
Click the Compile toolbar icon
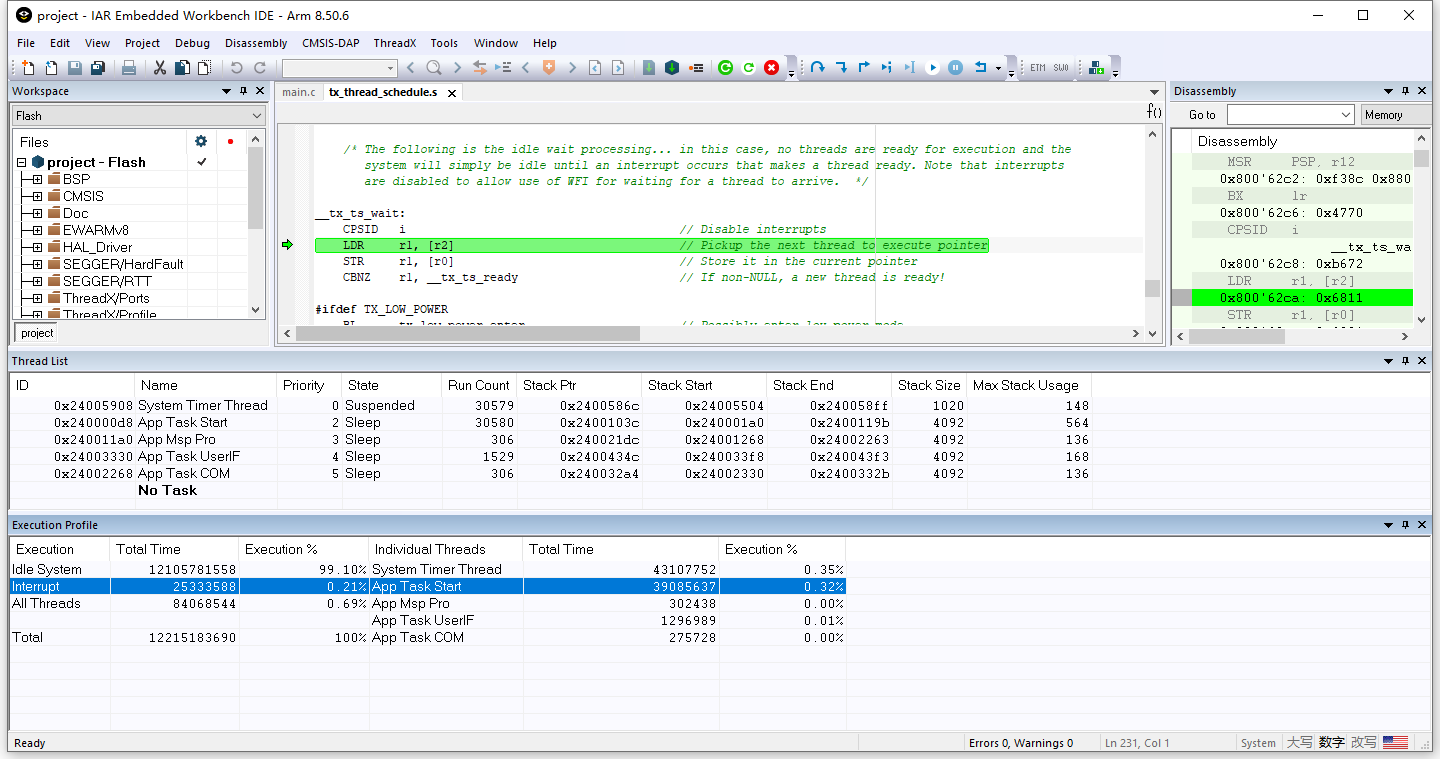tap(649, 68)
